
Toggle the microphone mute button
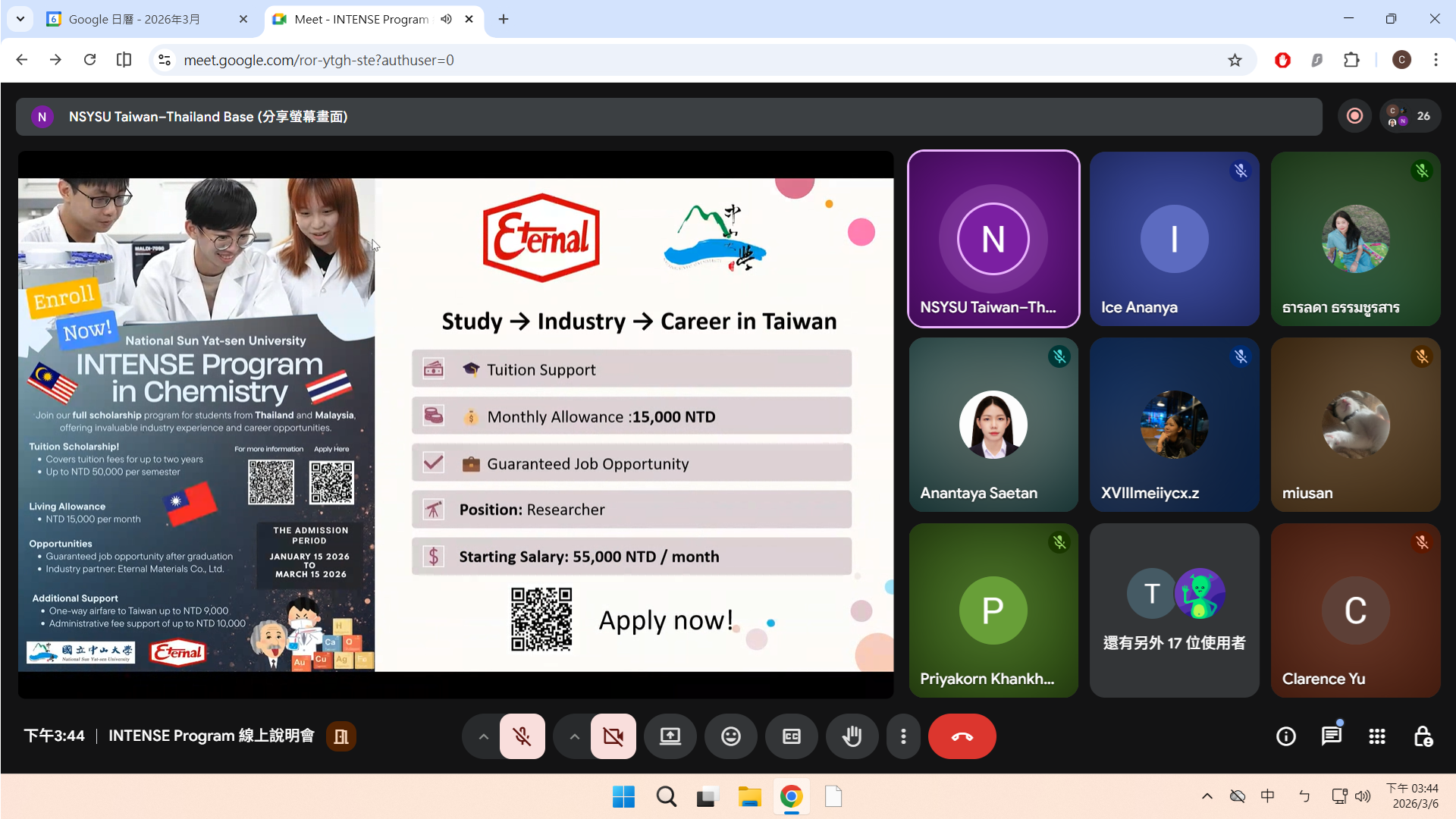pos(522,736)
